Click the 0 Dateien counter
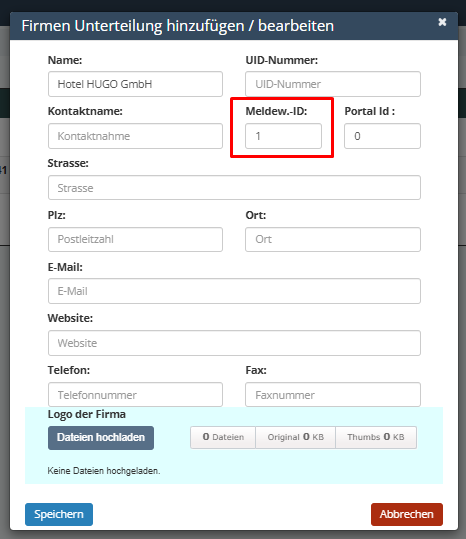 [x=223, y=437]
